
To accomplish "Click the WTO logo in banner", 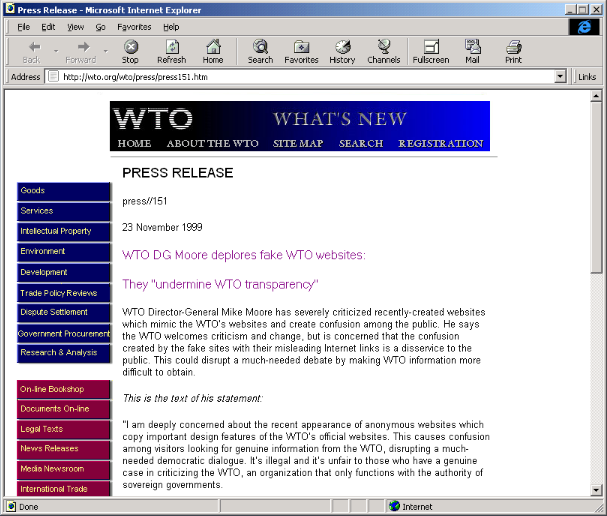I will click(x=153, y=118).
